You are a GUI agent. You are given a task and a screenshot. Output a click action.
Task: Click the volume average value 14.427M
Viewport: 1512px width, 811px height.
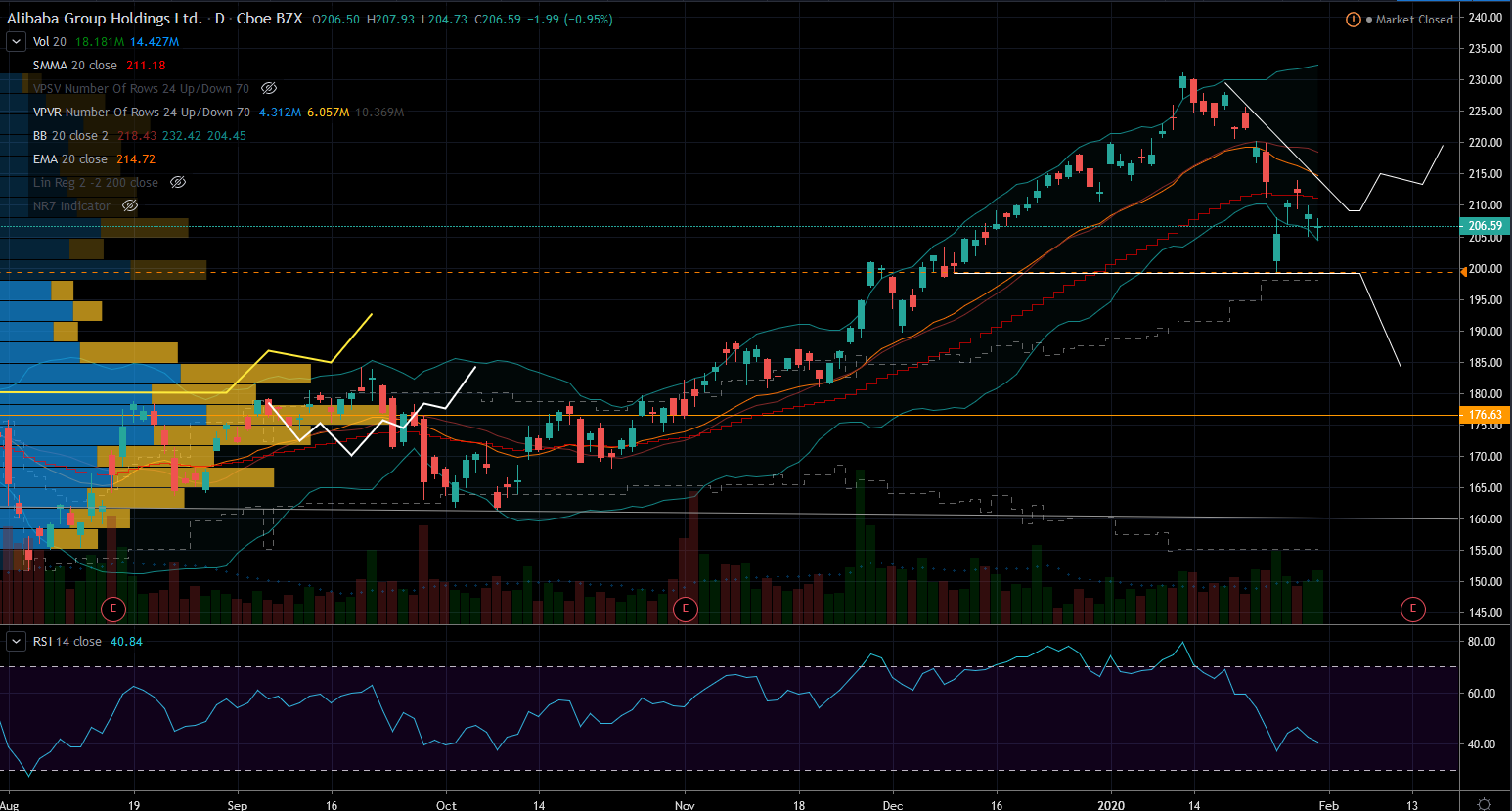(x=155, y=42)
